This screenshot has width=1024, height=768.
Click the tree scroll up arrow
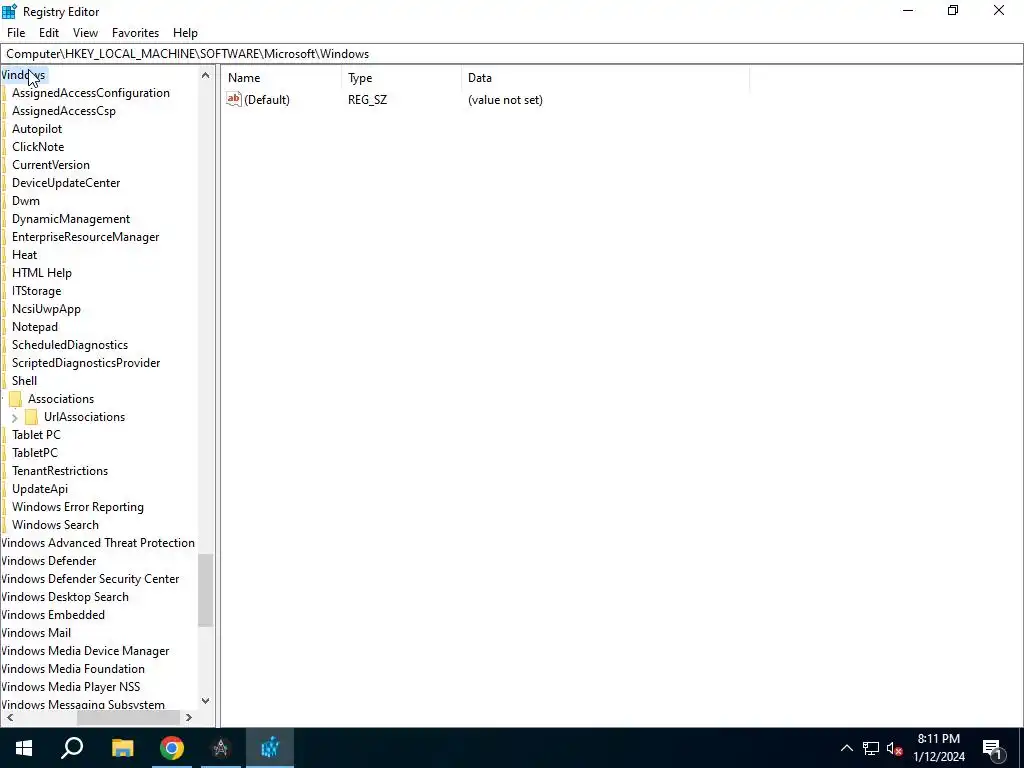coord(206,75)
